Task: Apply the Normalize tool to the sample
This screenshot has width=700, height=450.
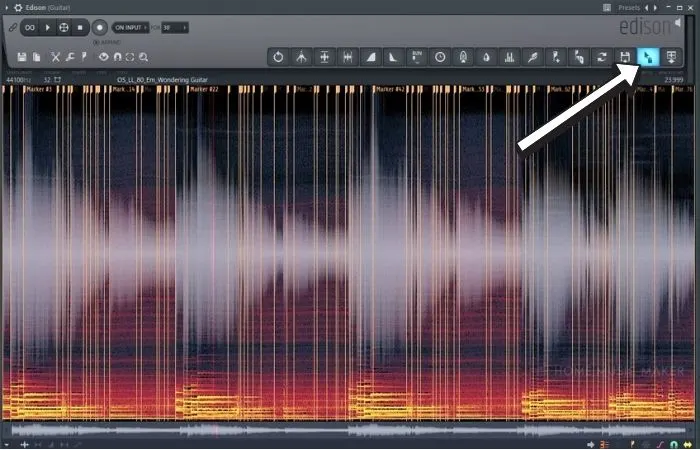Action: pyautogui.click(x=325, y=57)
